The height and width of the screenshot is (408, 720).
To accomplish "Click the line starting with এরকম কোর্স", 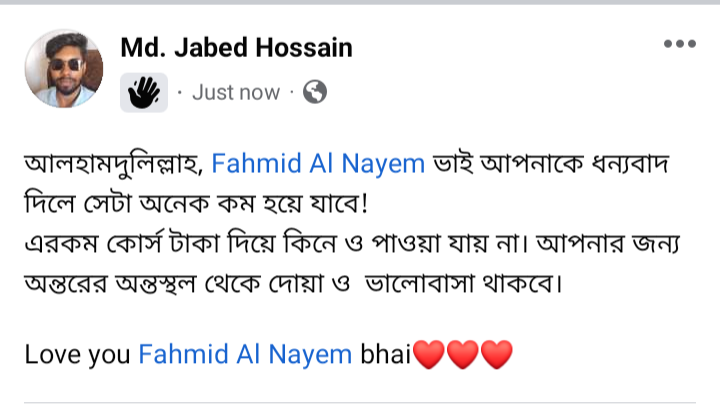I will pyautogui.click(x=352, y=243).
